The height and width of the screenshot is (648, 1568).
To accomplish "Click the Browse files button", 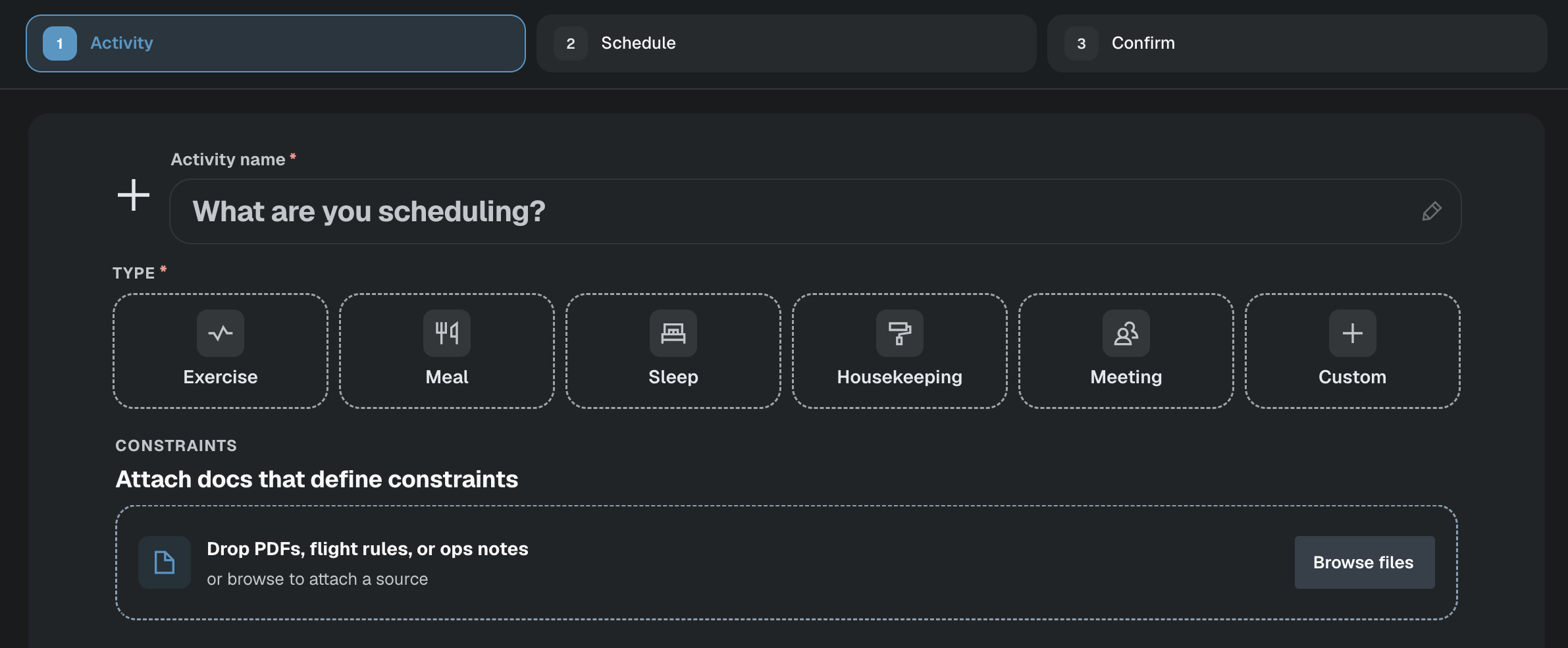I will (x=1365, y=562).
